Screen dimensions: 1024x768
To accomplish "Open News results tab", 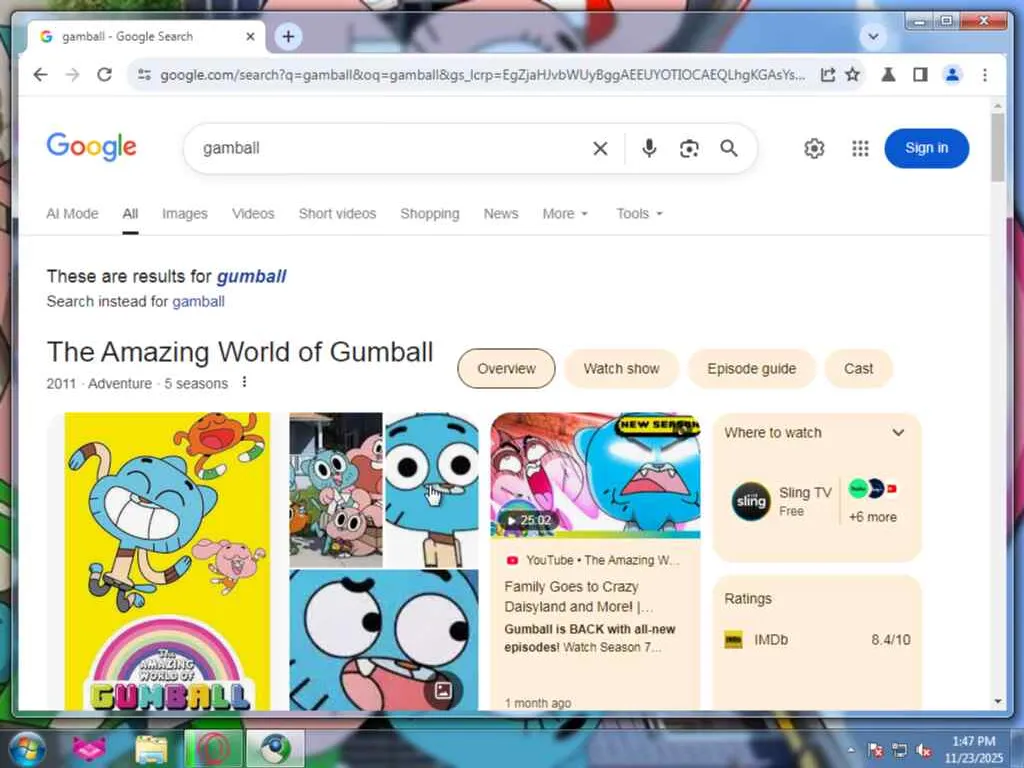I will [x=501, y=214].
